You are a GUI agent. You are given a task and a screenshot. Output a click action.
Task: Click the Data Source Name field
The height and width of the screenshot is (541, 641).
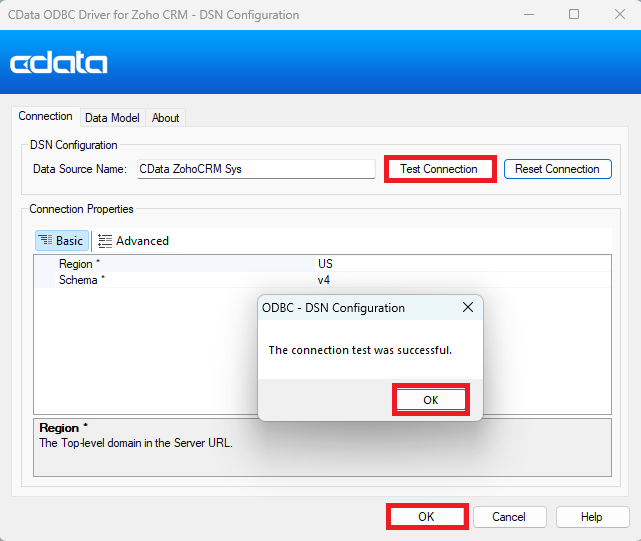click(256, 169)
